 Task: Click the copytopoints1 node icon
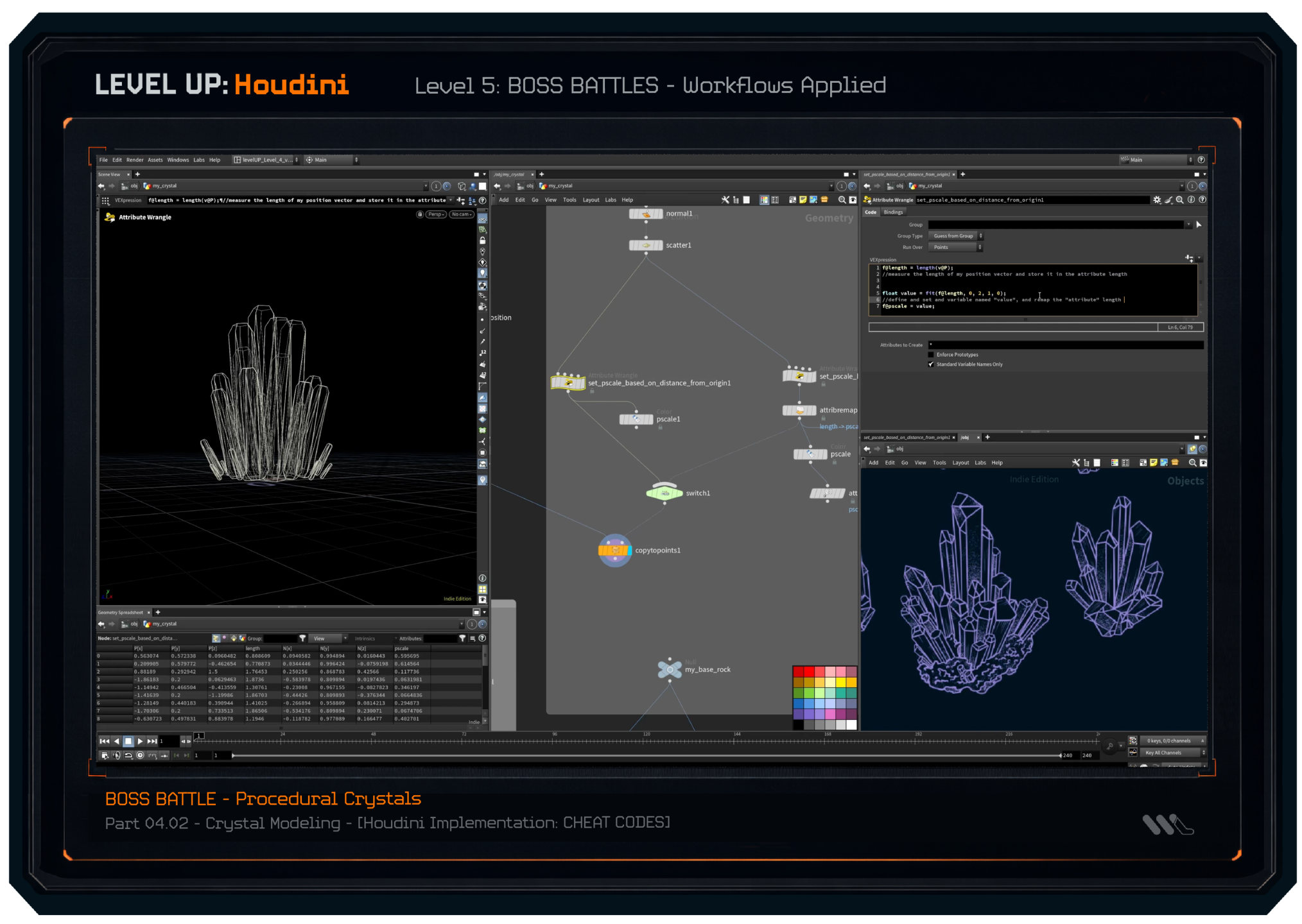(614, 551)
